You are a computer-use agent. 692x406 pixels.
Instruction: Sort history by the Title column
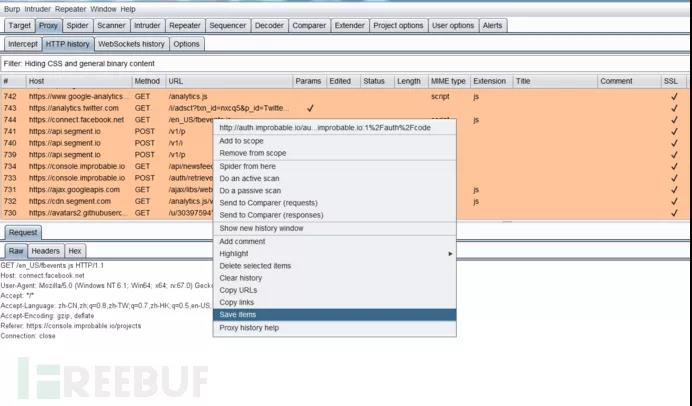pyautogui.click(x=555, y=81)
